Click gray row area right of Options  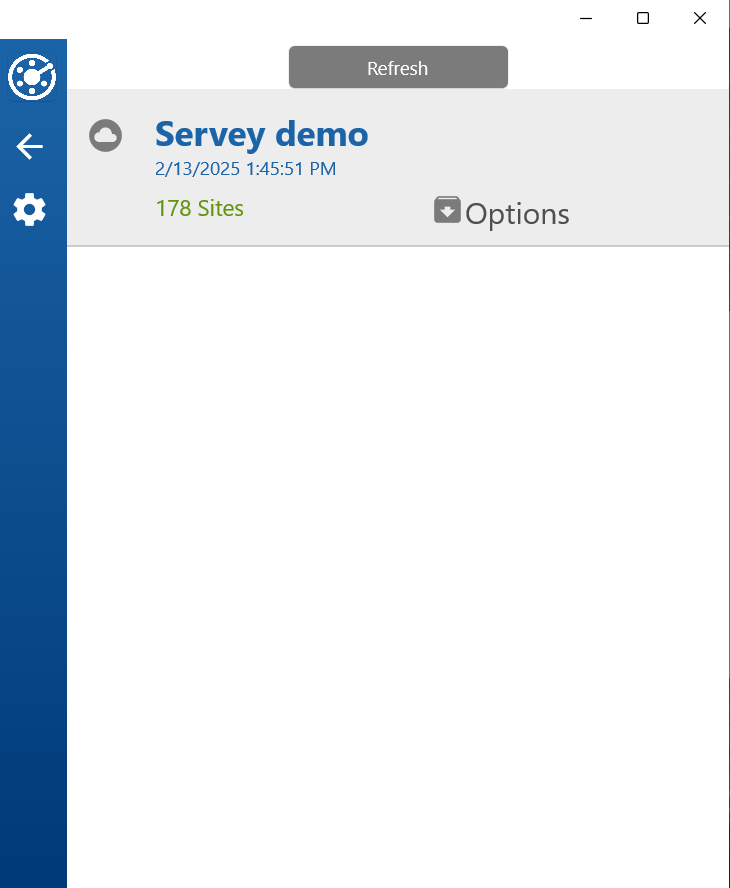point(648,214)
